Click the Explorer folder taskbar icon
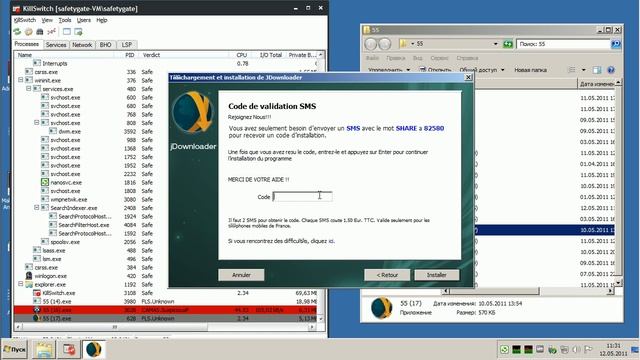Viewport: 640px width, 360px height. coord(43,350)
